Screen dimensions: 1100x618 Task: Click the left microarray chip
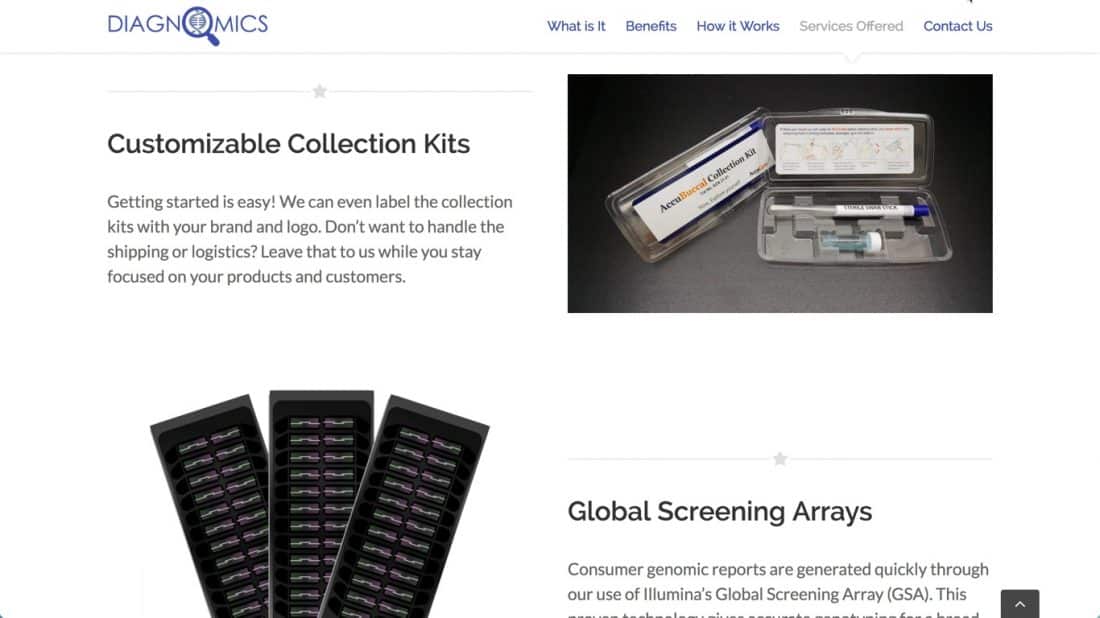[210, 505]
